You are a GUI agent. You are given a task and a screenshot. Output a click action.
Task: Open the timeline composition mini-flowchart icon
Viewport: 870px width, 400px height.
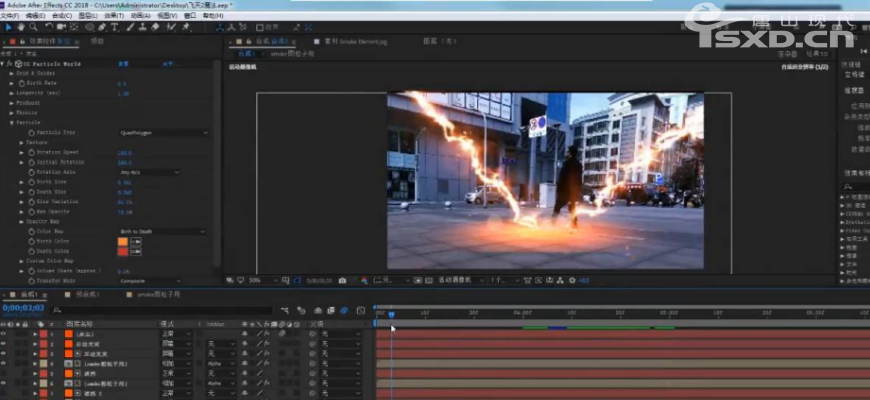pyautogui.click(x=285, y=311)
